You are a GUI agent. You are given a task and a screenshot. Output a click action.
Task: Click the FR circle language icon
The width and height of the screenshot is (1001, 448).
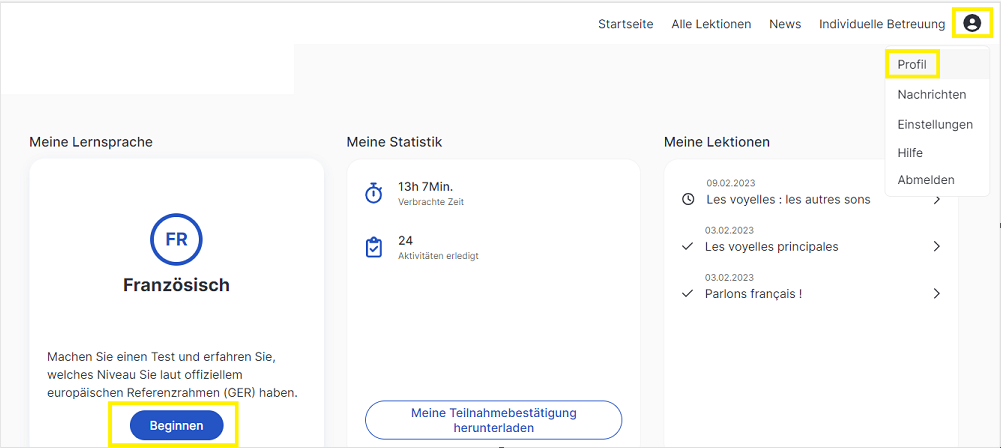pos(176,239)
